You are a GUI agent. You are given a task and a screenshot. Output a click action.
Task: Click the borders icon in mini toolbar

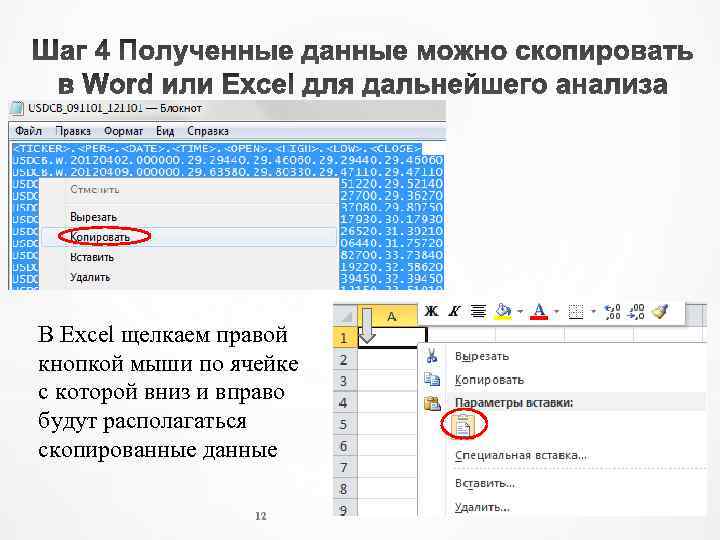(576, 312)
